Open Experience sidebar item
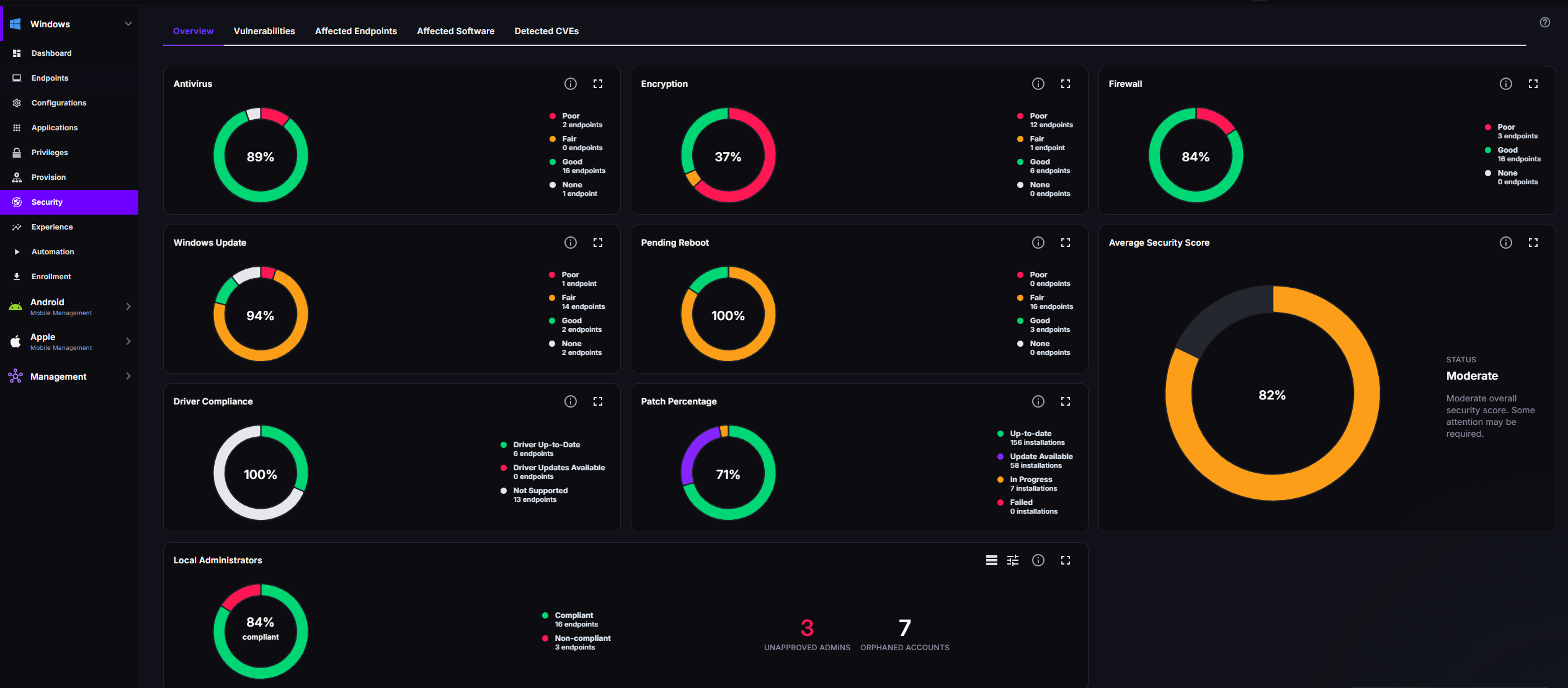The width and height of the screenshot is (1568, 688). (69, 227)
